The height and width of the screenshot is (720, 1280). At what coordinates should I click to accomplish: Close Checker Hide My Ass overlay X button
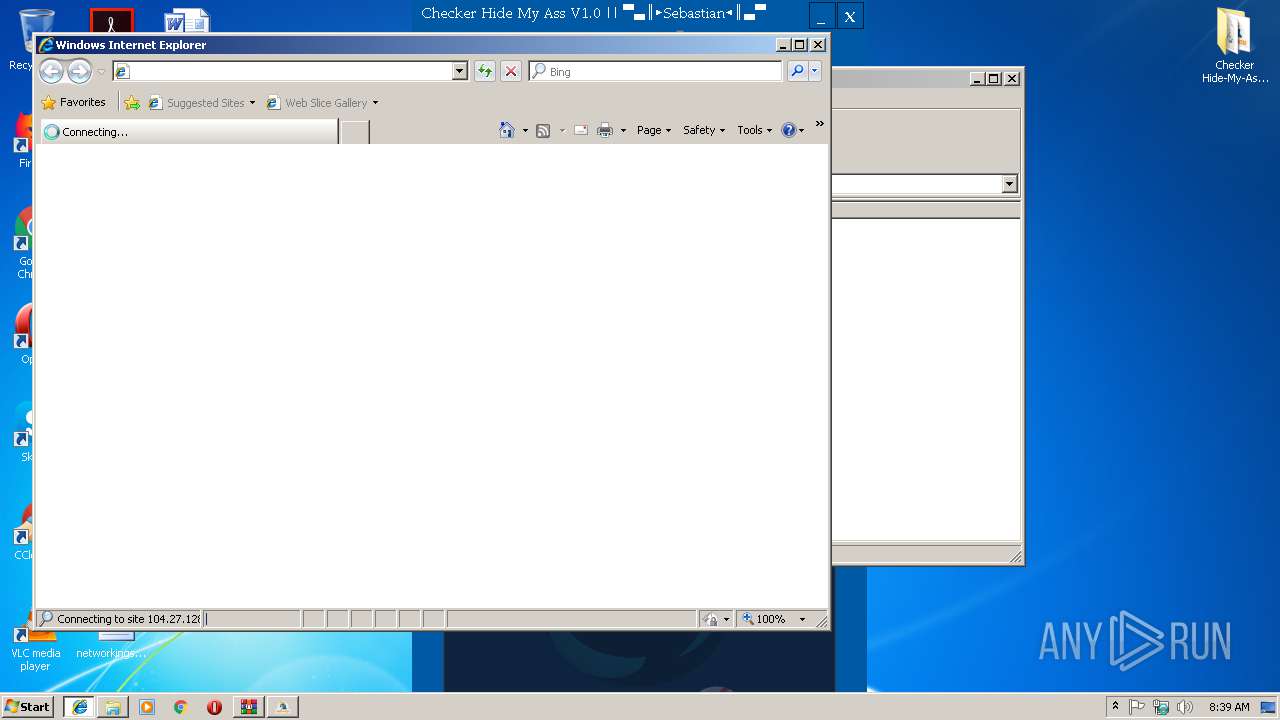tap(850, 16)
